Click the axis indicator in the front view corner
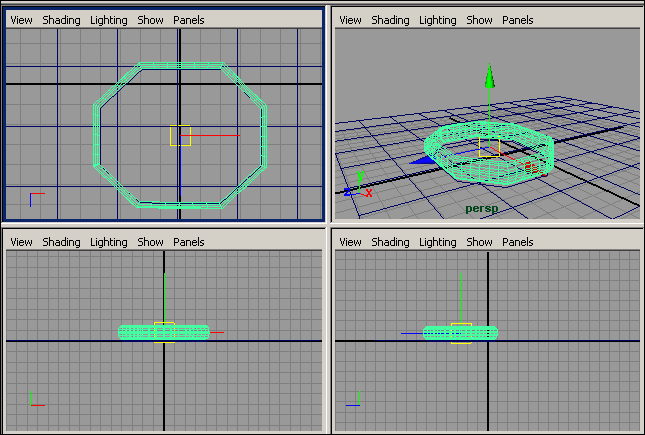The image size is (645, 435). coord(37,399)
